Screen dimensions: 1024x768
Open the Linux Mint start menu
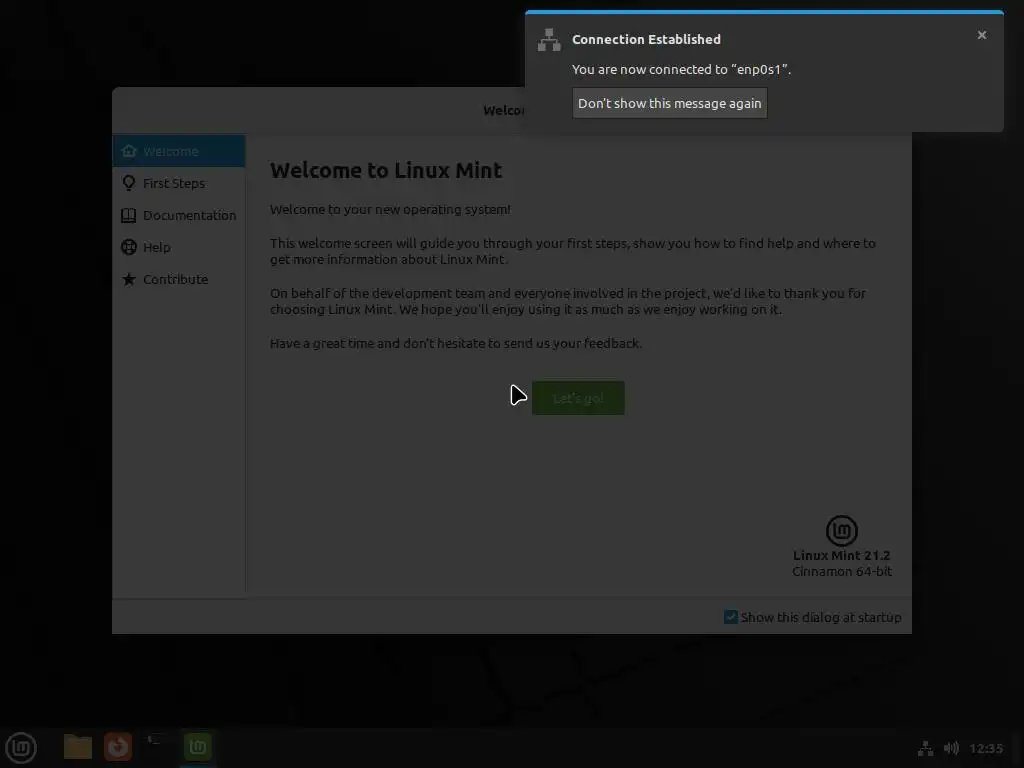pyautogui.click(x=21, y=748)
